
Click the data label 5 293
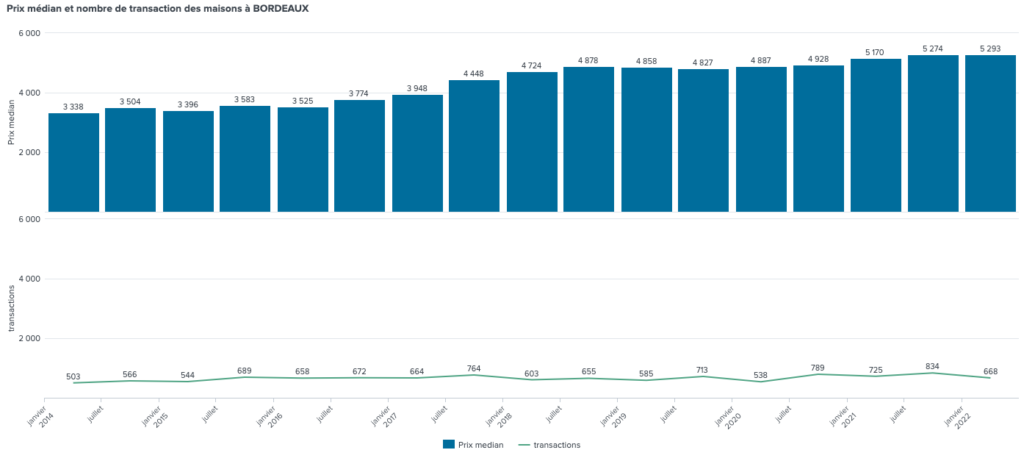point(991,48)
